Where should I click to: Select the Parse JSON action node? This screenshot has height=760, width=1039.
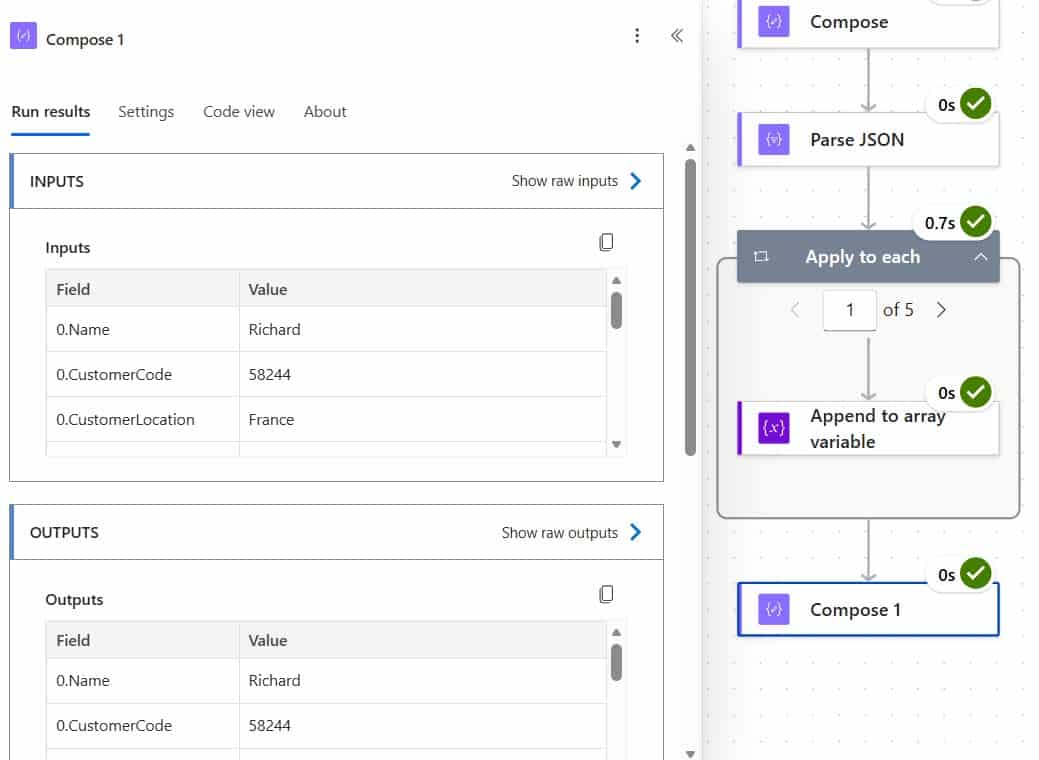click(x=868, y=139)
